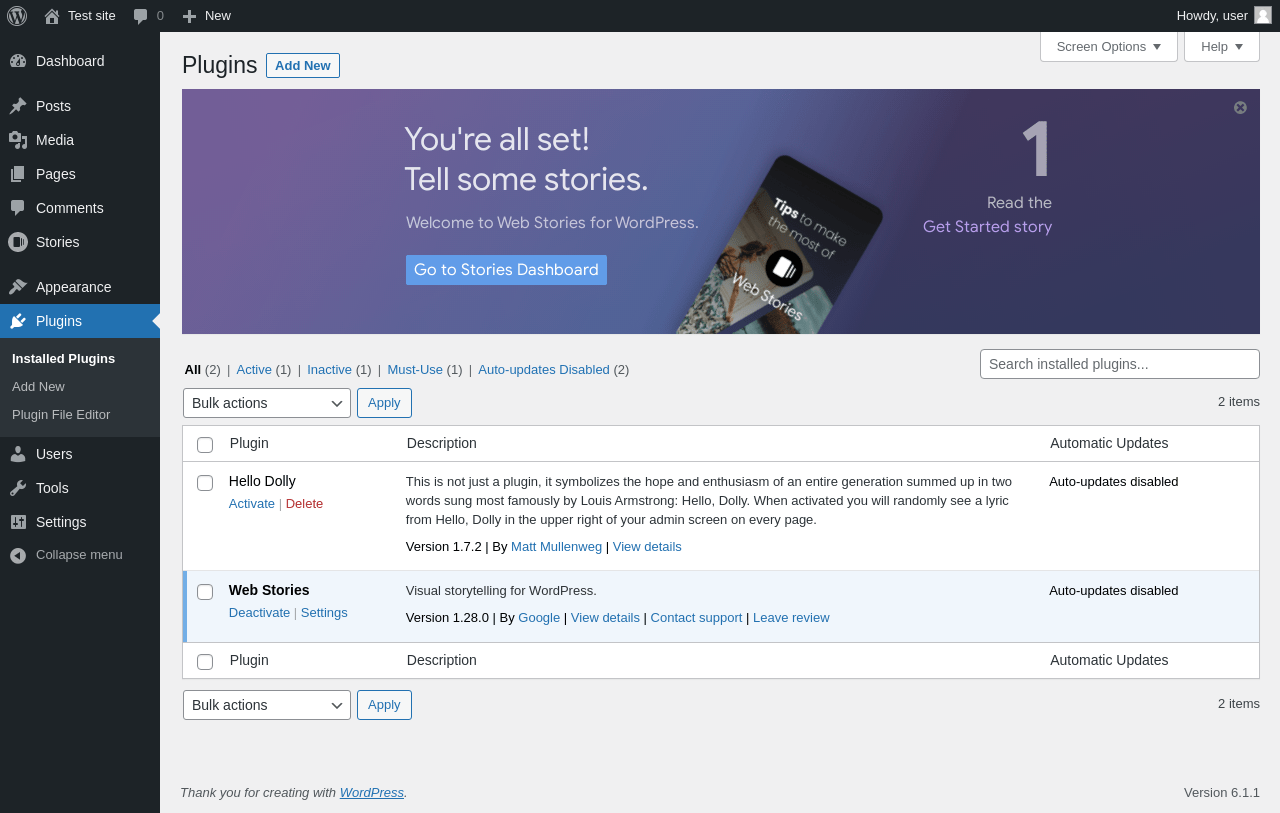Open the top Bulk actions dropdown
Image resolution: width=1280 pixels, height=813 pixels.
tap(267, 403)
